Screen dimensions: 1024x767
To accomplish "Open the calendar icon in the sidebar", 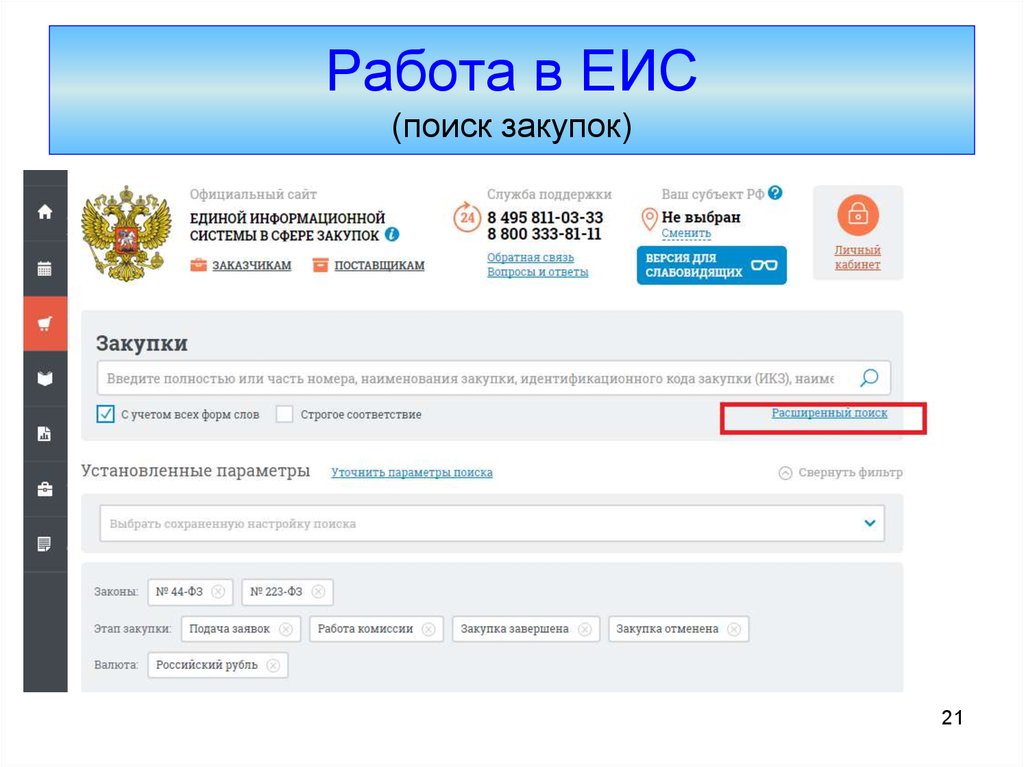I will point(45,269).
